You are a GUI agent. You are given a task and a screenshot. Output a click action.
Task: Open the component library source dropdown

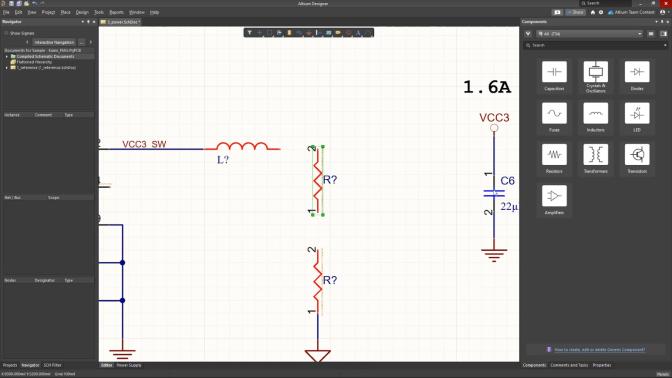[x=590, y=34]
